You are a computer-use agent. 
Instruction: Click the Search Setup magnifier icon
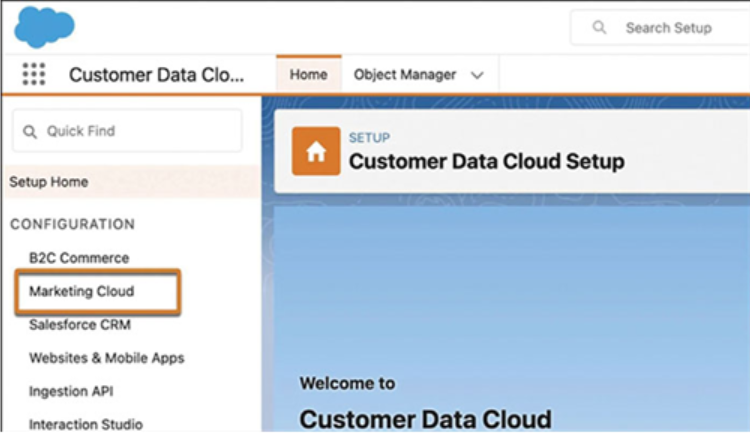click(599, 27)
